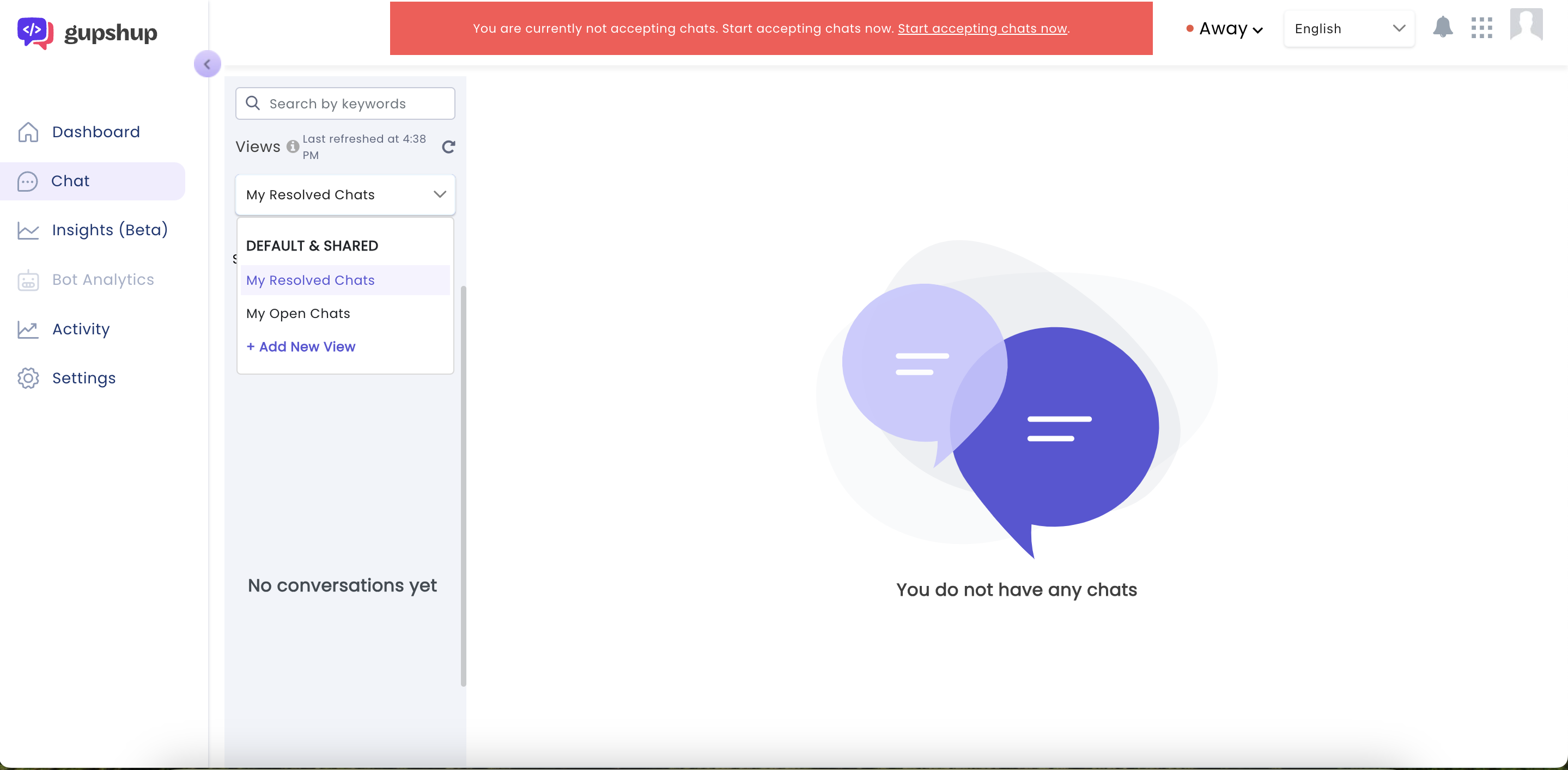Screen dimensions: 1568x770
Task: Click the Insights chart icon
Action: click(x=28, y=230)
